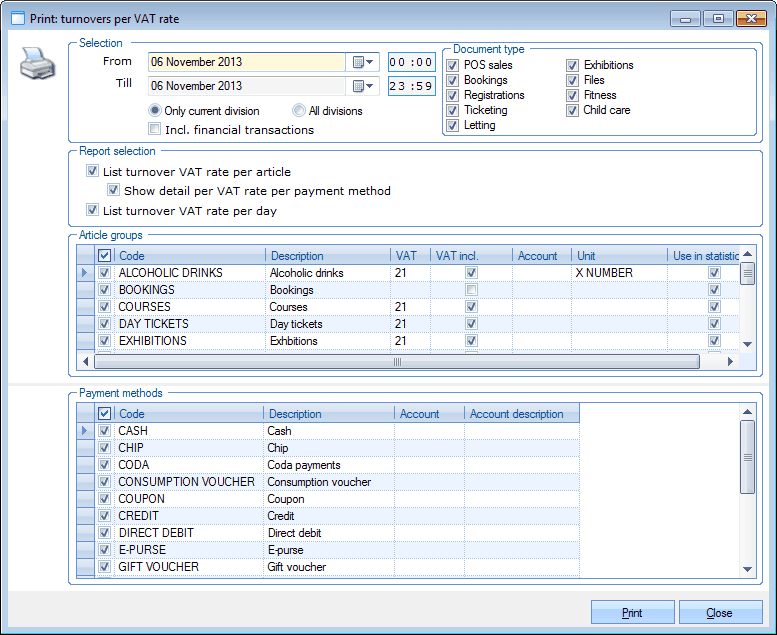This screenshot has width=777, height=635.
Task: Toggle List turnover VAT rate per day
Action: [x=93, y=211]
